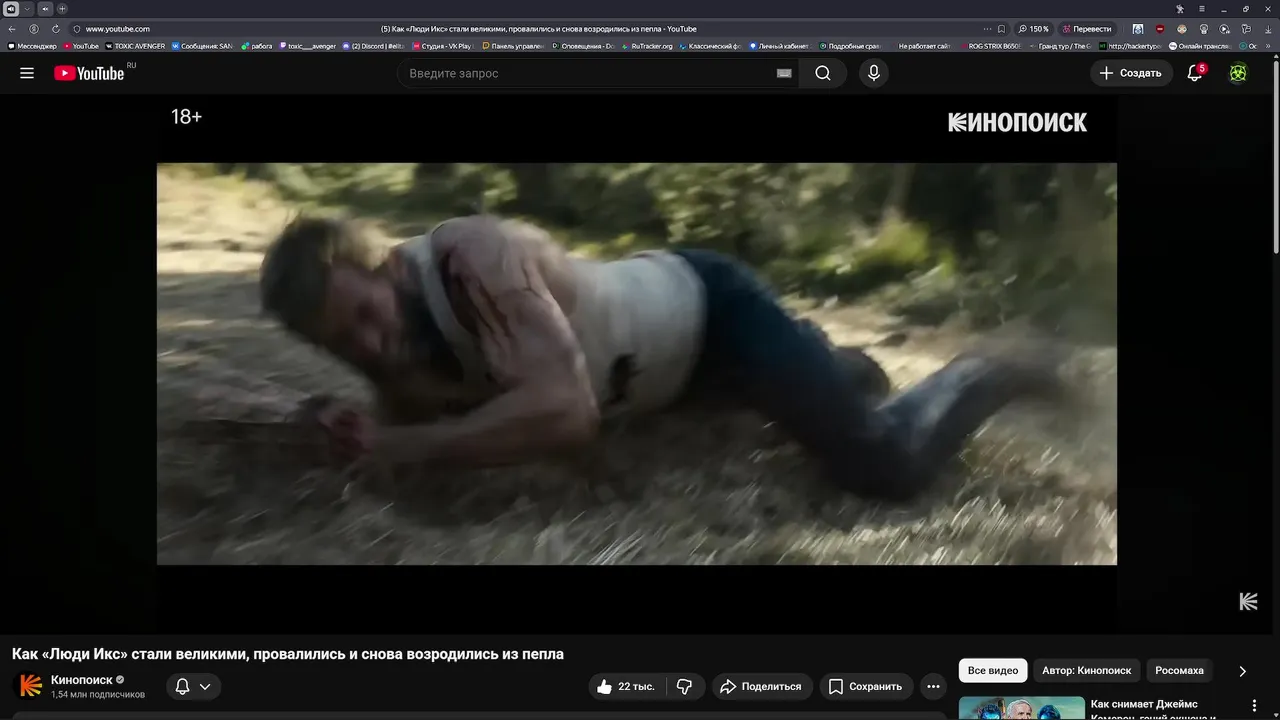
Task: Click the Кинопоиск channel avatar
Action: tap(32, 686)
